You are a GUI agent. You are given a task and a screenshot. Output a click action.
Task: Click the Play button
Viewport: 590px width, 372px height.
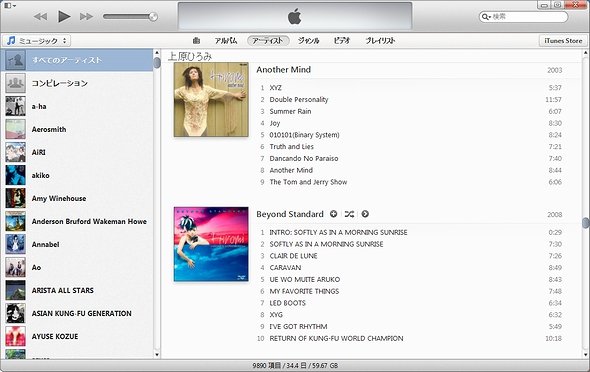(x=64, y=17)
